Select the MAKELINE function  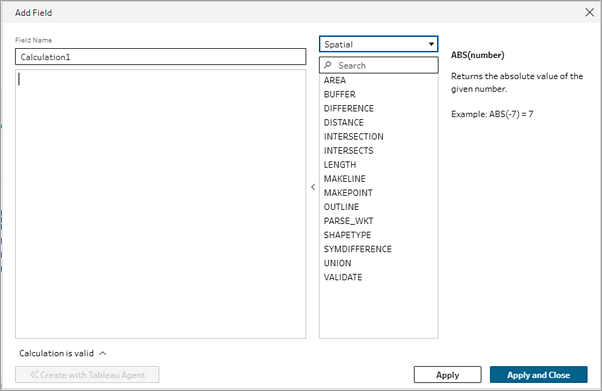[x=345, y=179]
